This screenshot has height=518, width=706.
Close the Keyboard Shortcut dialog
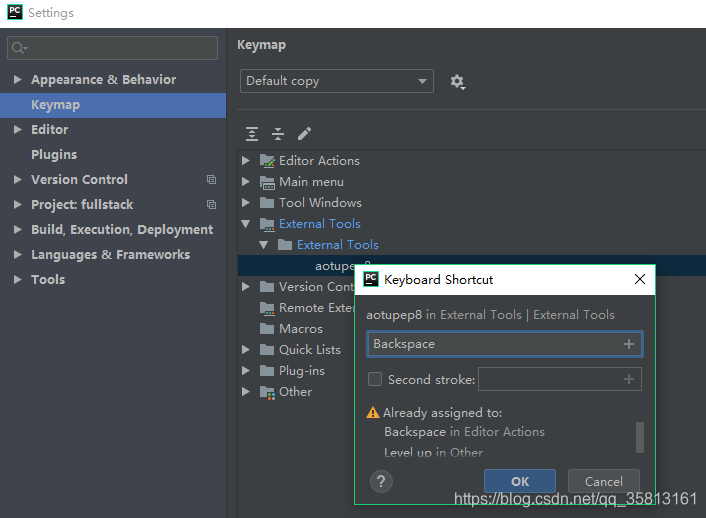[x=640, y=279]
